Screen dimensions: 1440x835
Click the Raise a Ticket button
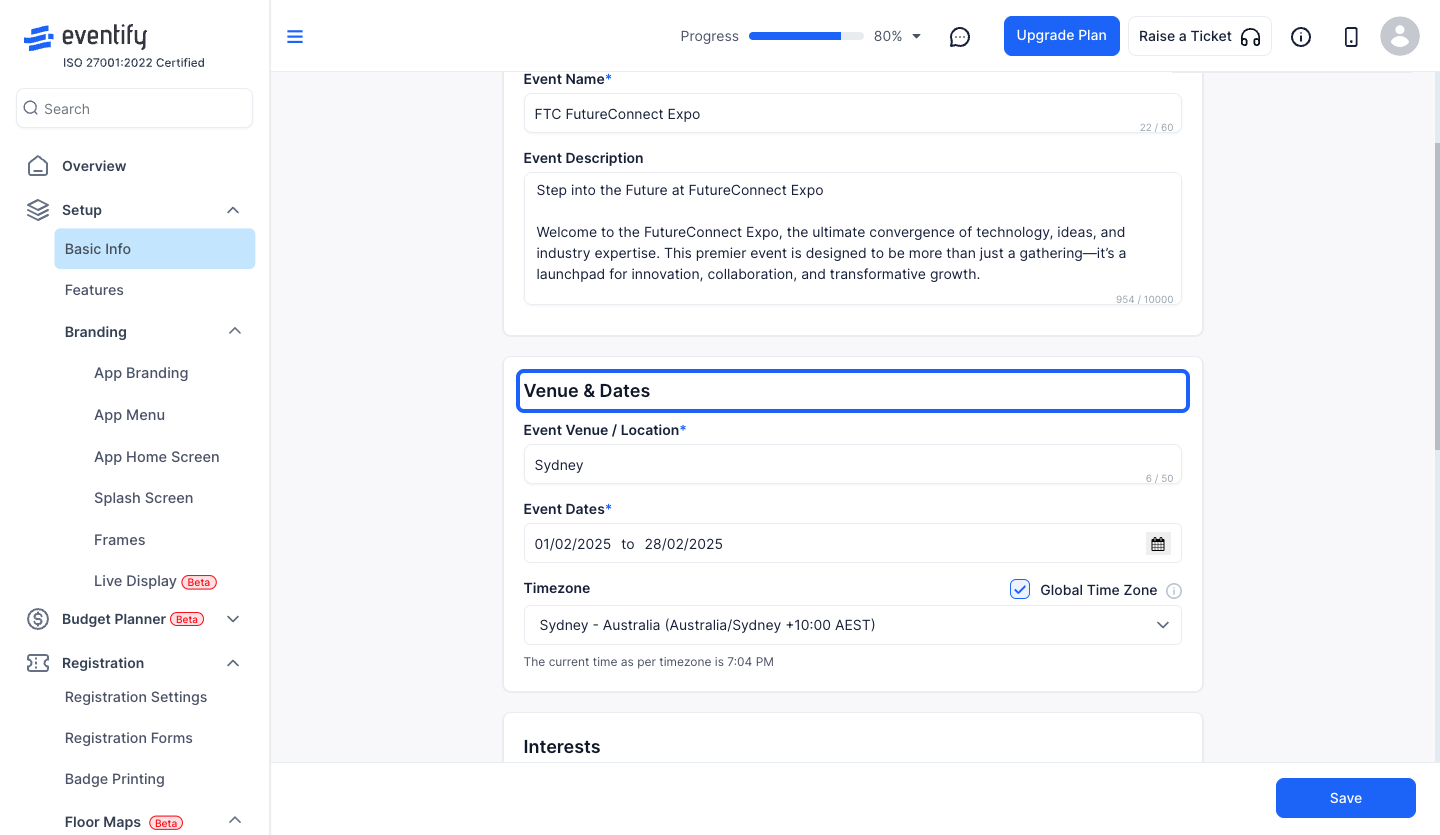[1200, 36]
